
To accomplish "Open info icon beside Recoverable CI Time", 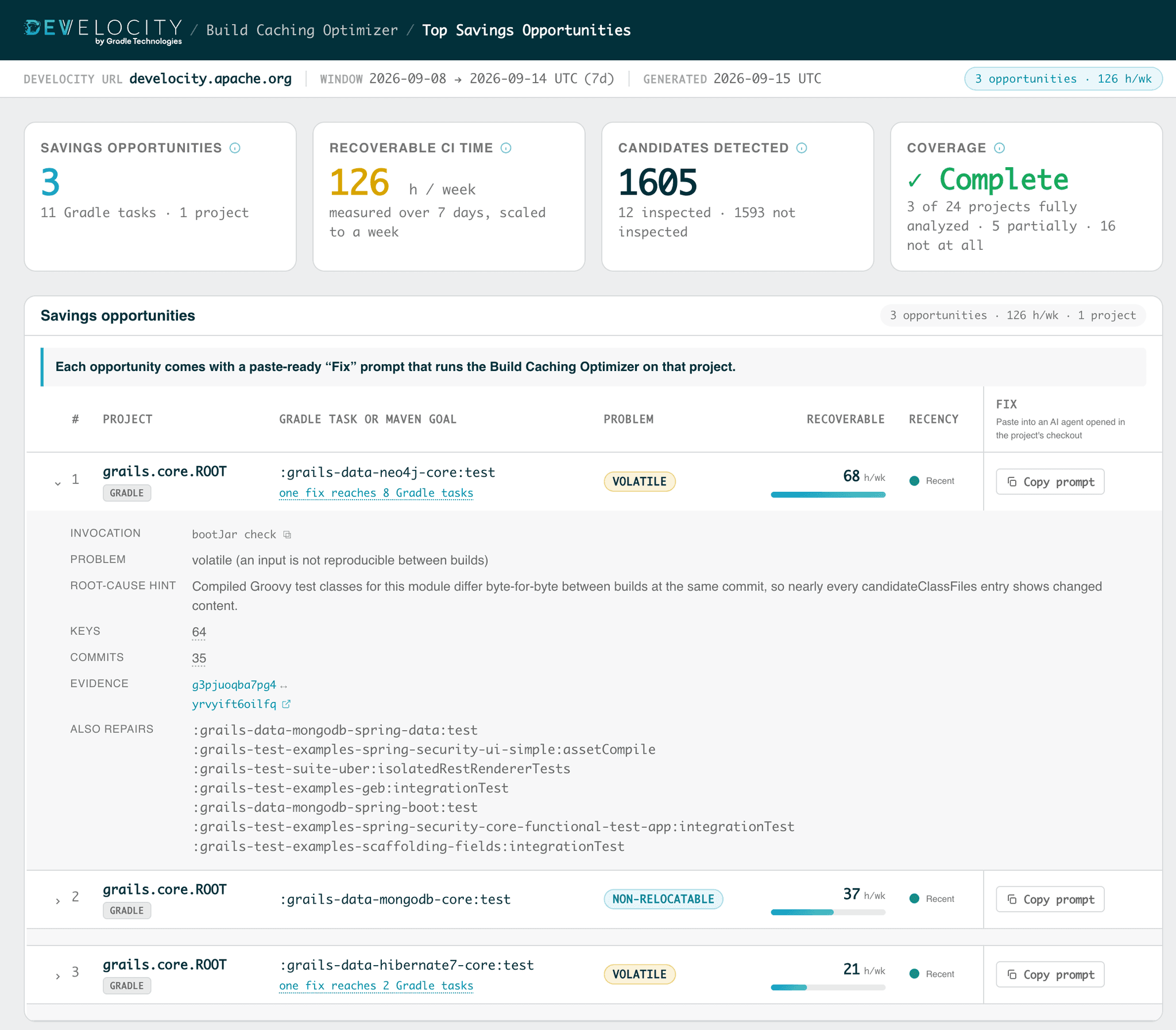I will pos(506,148).
